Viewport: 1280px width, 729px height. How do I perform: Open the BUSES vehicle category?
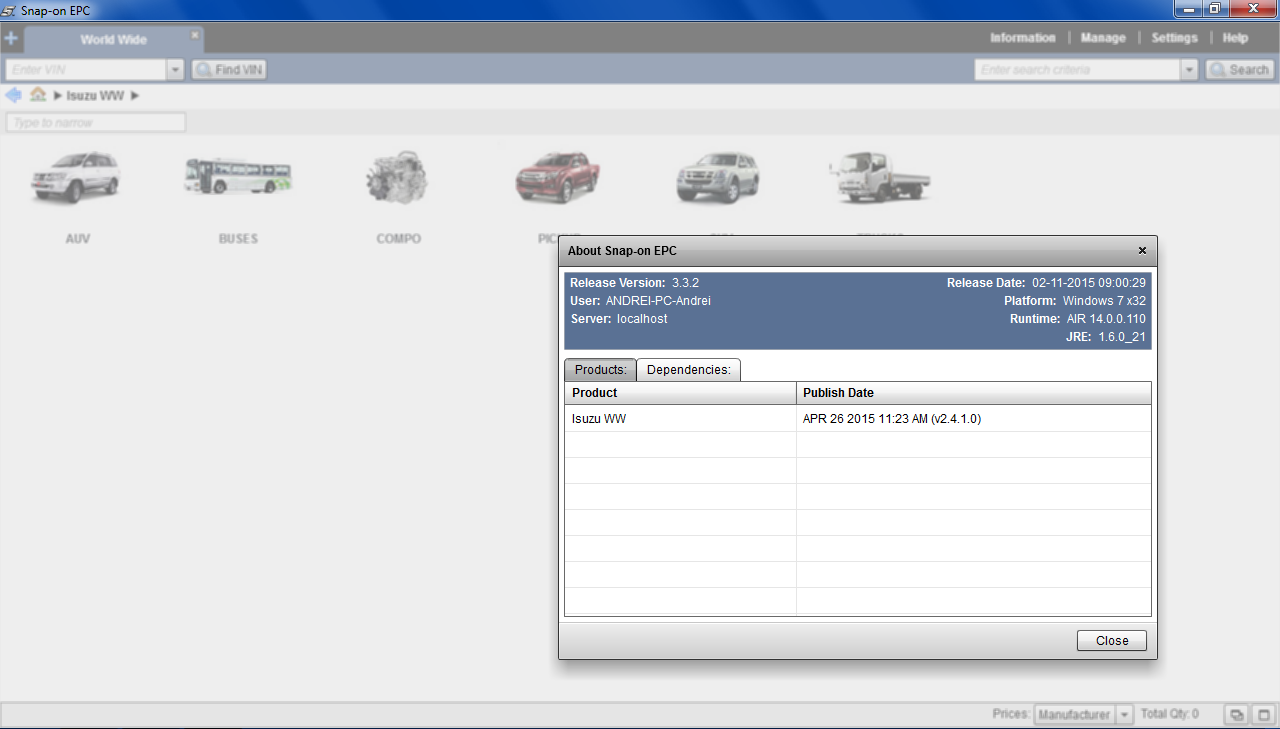[238, 196]
